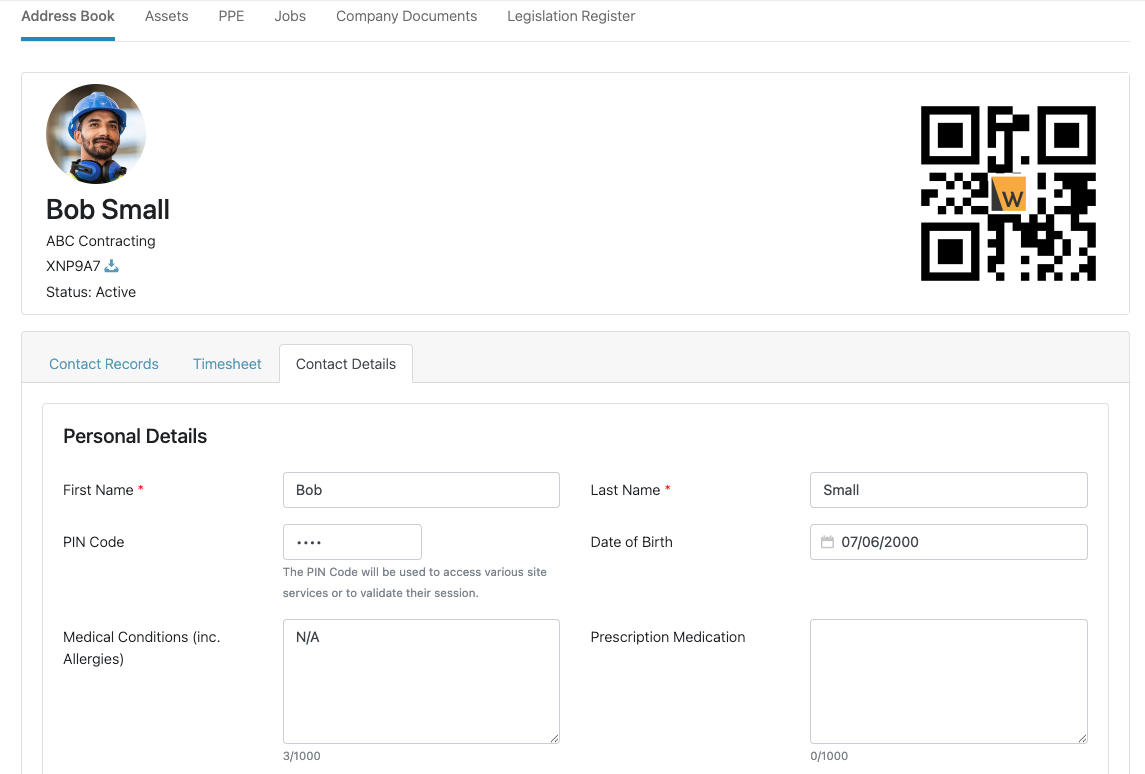The width and height of the screenshot is (1145, 774).
Task: Switch to Contact Records tab
Action: (104, 364)
